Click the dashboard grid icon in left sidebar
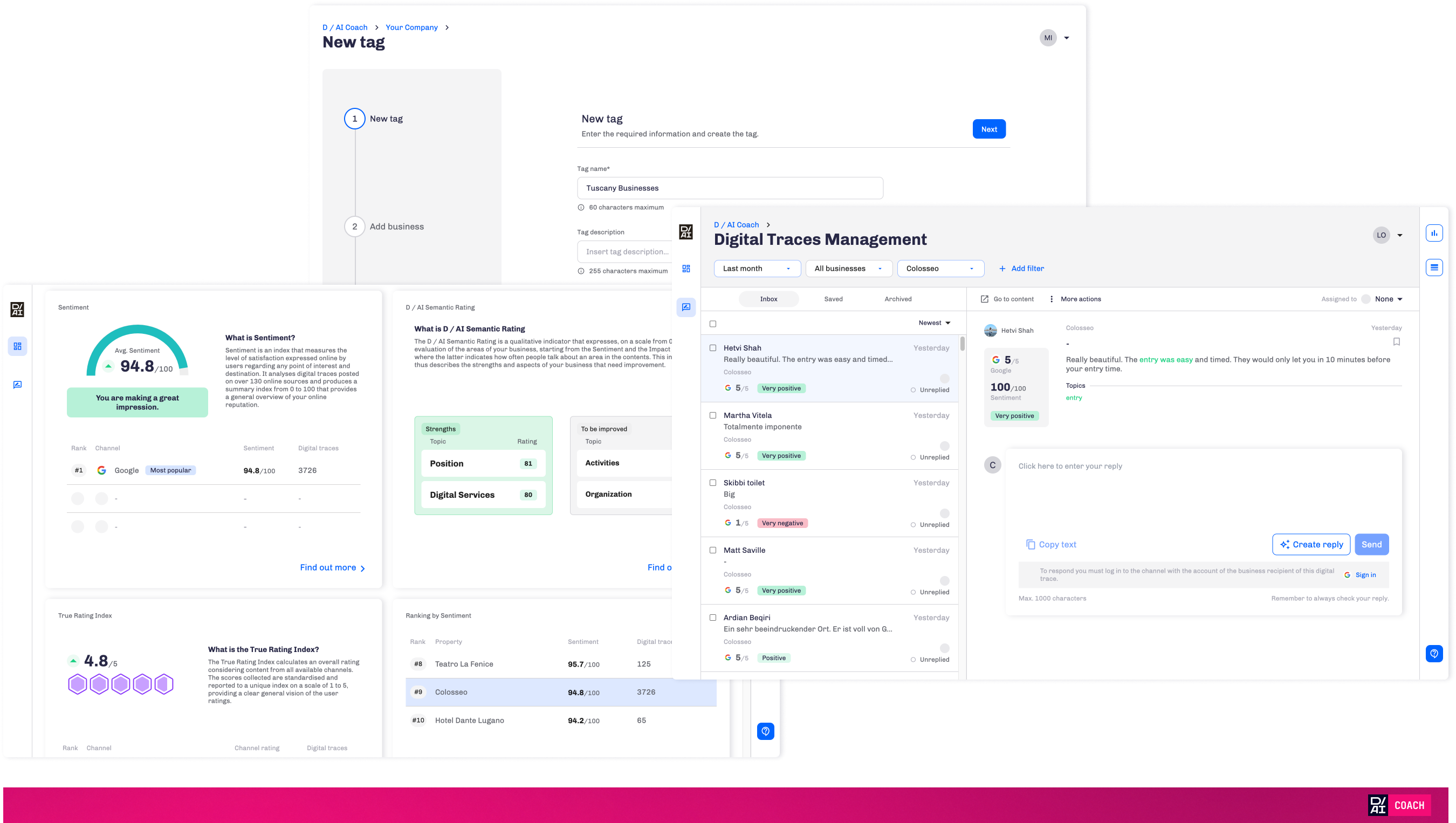The width and height of the screenshot is (1456, 823). tap(17, 346)
